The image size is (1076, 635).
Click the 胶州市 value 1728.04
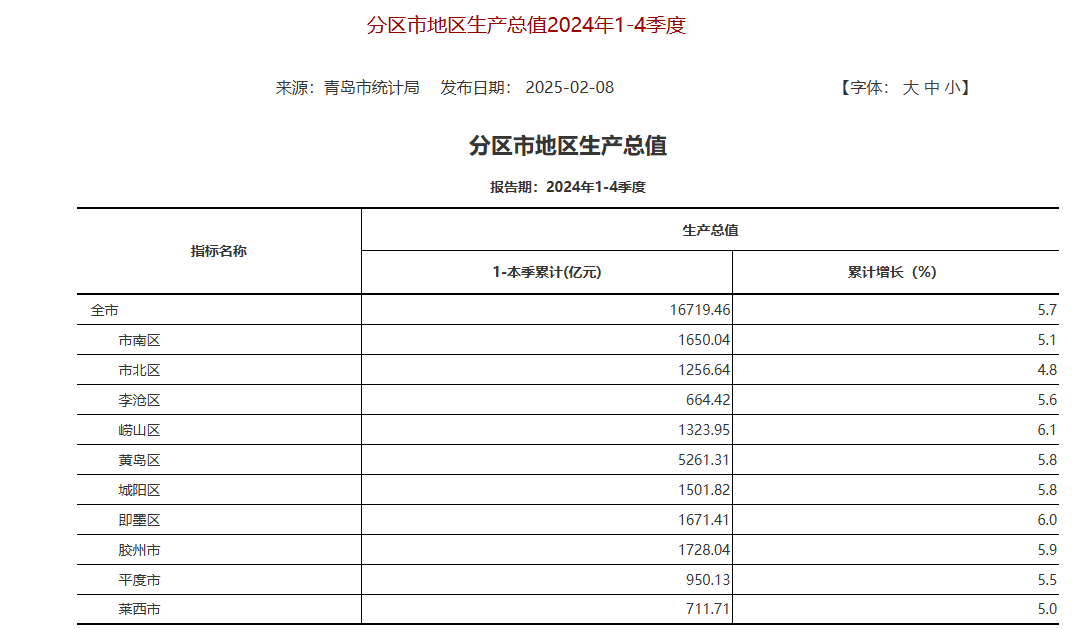[704, 550]
